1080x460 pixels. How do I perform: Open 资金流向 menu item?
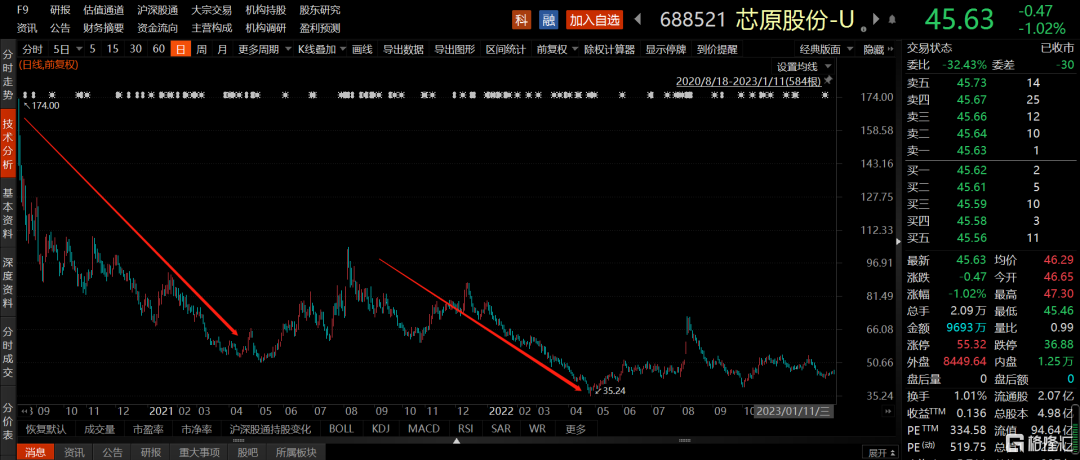(157, 28)
